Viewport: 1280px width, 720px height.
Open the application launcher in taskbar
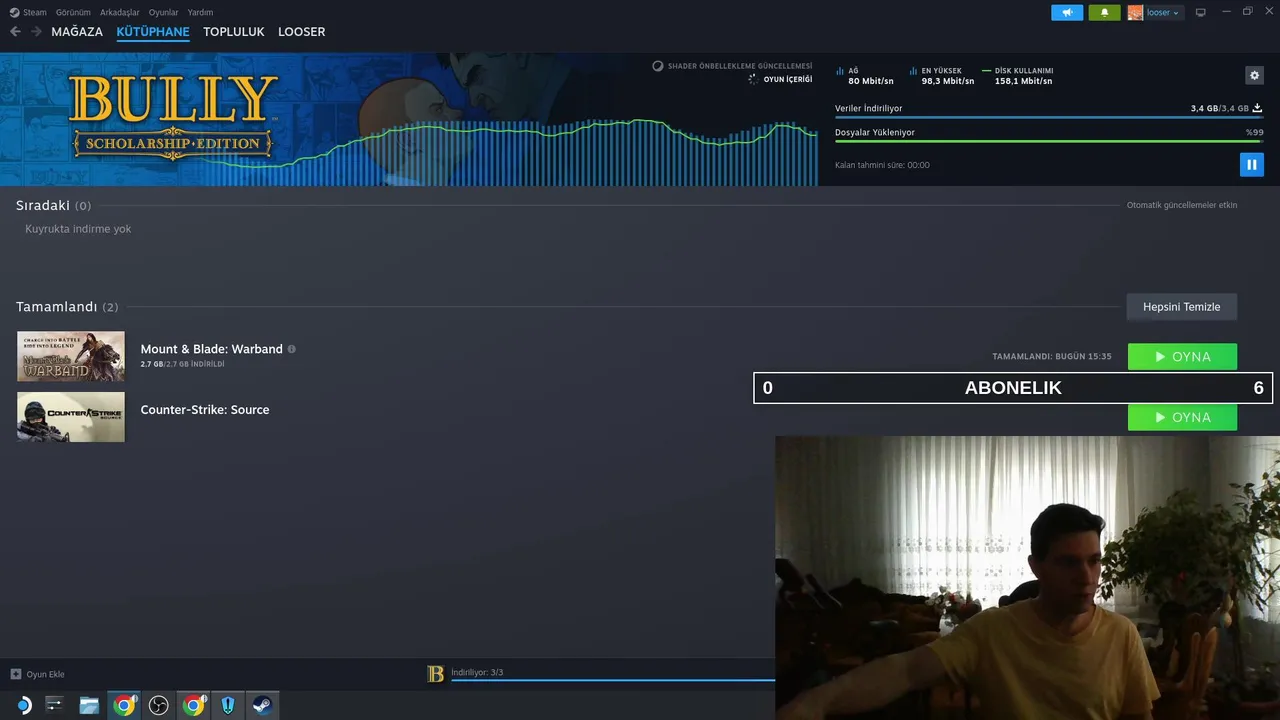pyautogui.click(x=22, y=705)
